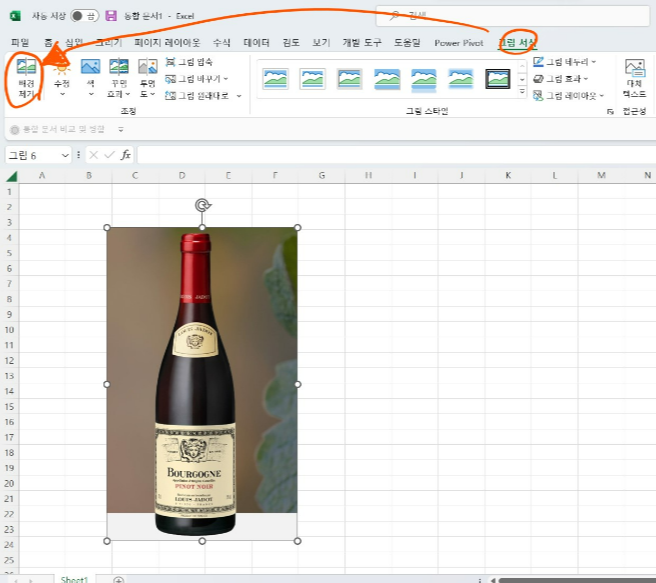Viewport: 656px width, 583px height.
Task: Select column M header
Action: (x=601, y=175)
